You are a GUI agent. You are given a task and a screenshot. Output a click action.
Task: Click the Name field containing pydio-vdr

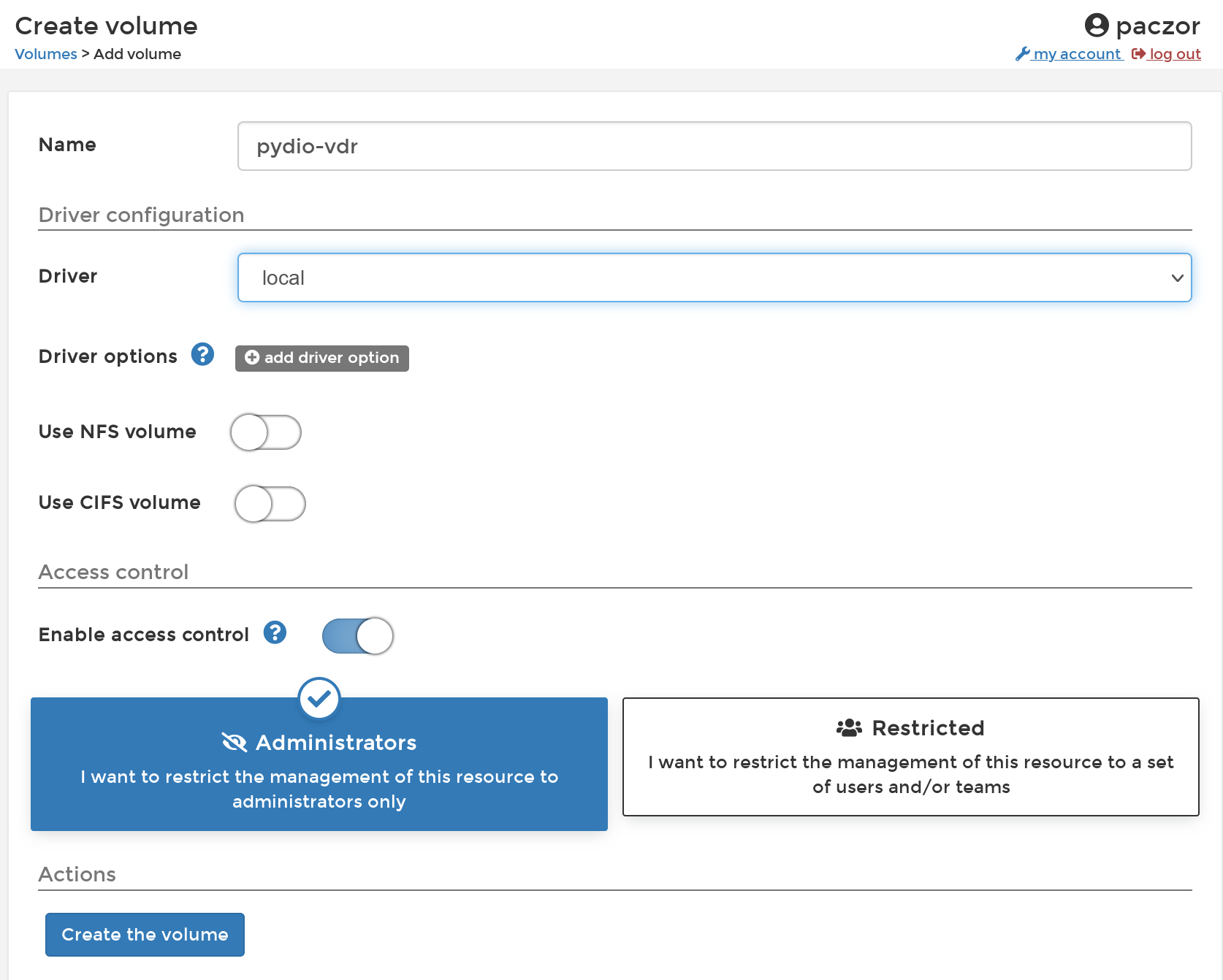coord(714,146)
